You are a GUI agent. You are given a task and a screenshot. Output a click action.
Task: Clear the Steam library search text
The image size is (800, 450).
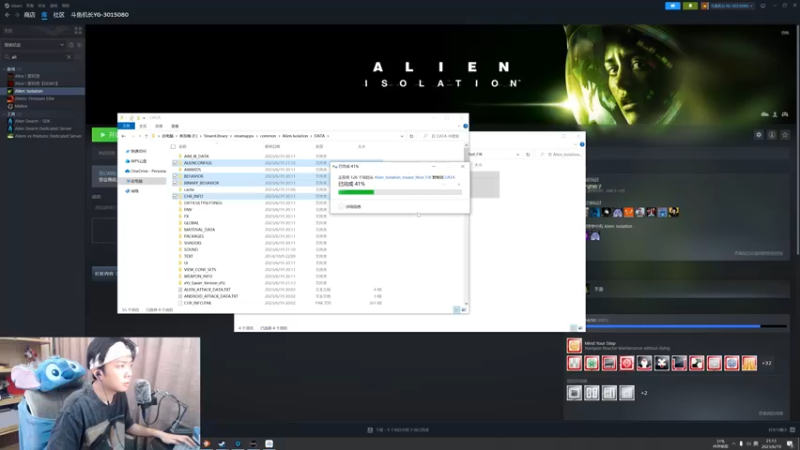pyautogui.click(x=69, y=57)
